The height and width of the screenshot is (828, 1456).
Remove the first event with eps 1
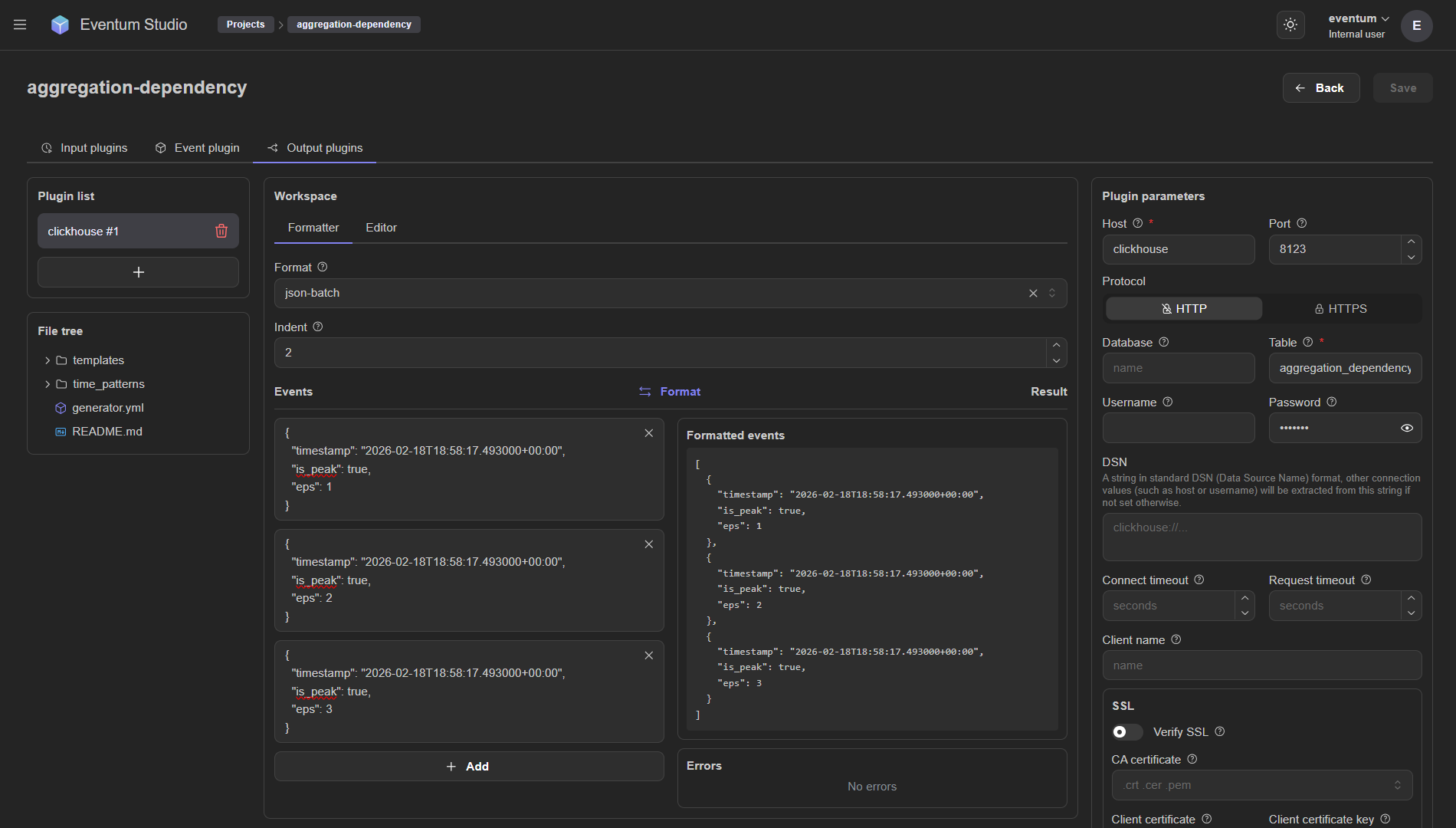tap(648, 433)
